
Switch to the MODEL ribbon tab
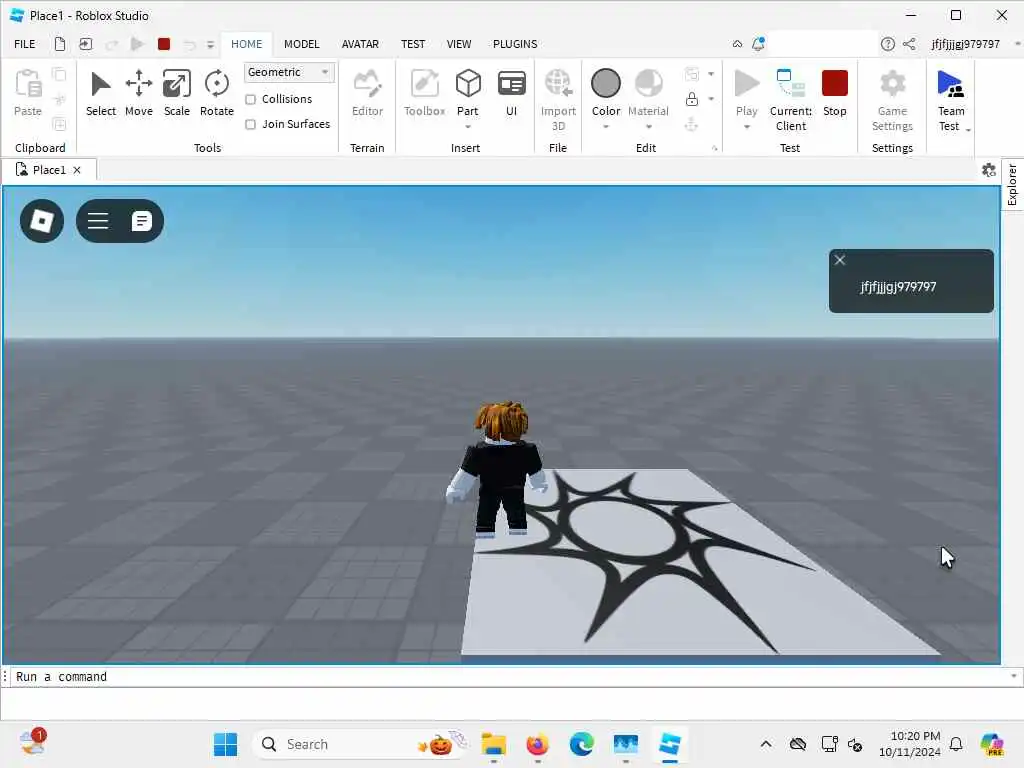click(x=302, y=44)
